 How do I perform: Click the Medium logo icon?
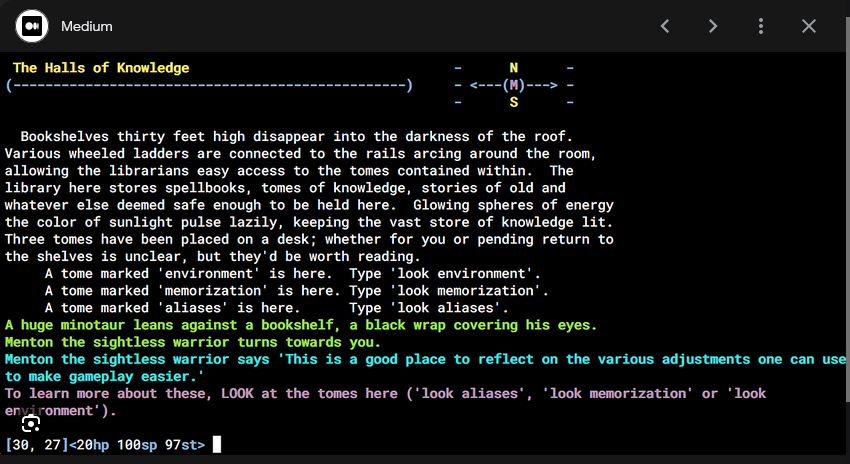tap(32, 26)
